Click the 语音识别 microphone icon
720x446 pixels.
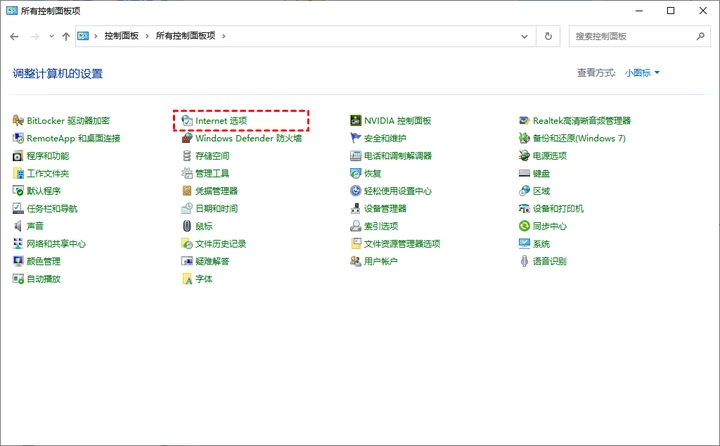coord(524,261)
